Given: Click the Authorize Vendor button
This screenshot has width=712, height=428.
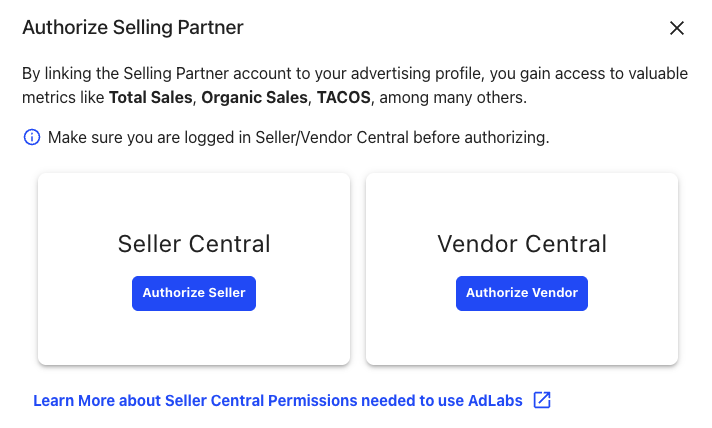Looking at the screenshot, I should pyautogui.click(x=522, y=293).
